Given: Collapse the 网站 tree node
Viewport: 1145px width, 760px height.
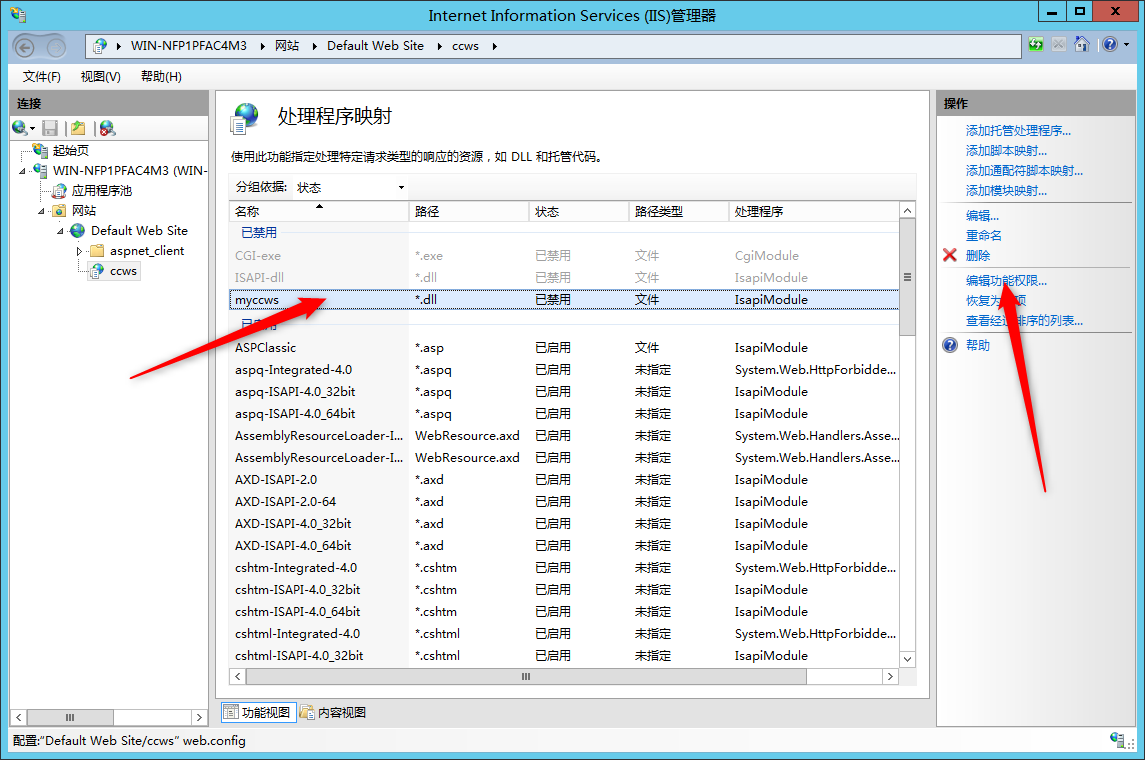Looking at the screenshot, I should point(42,211).
